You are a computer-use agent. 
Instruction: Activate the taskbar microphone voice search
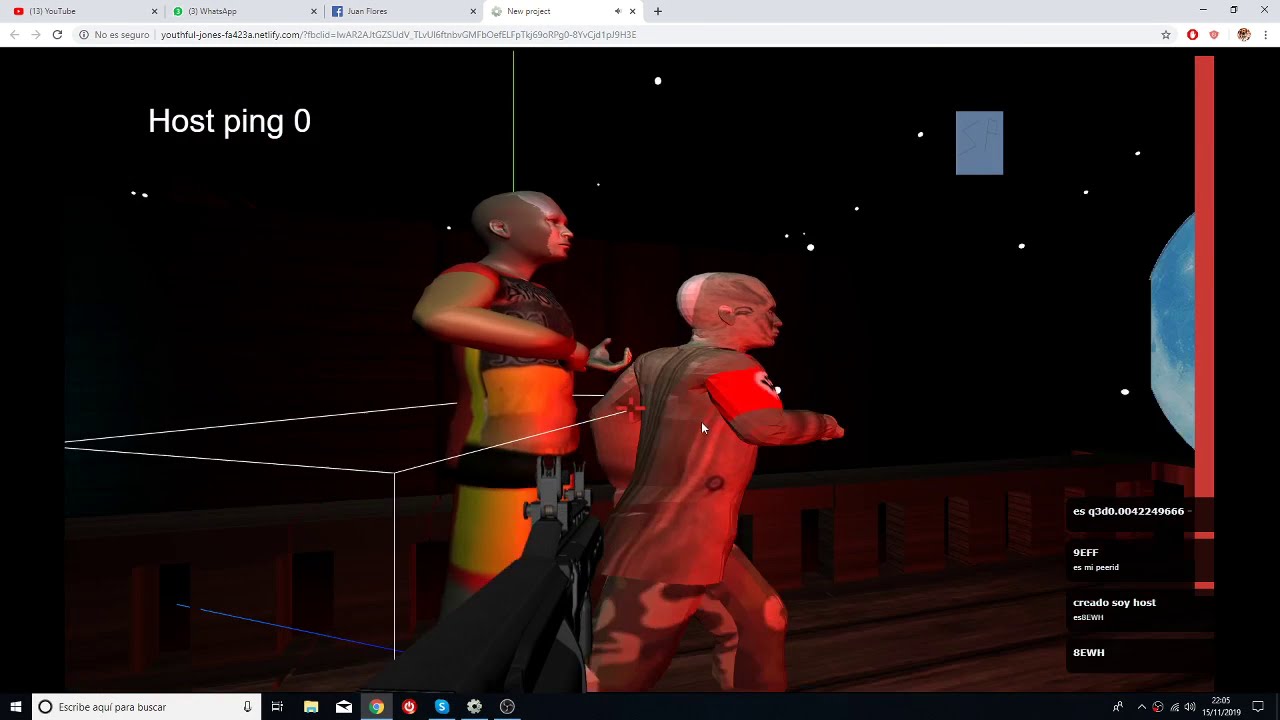click(247, 707)
